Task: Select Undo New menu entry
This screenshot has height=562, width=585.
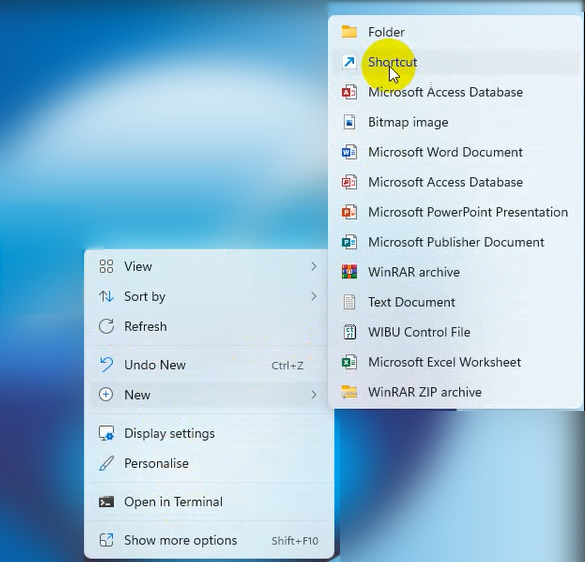Action: tap(209, 365)
